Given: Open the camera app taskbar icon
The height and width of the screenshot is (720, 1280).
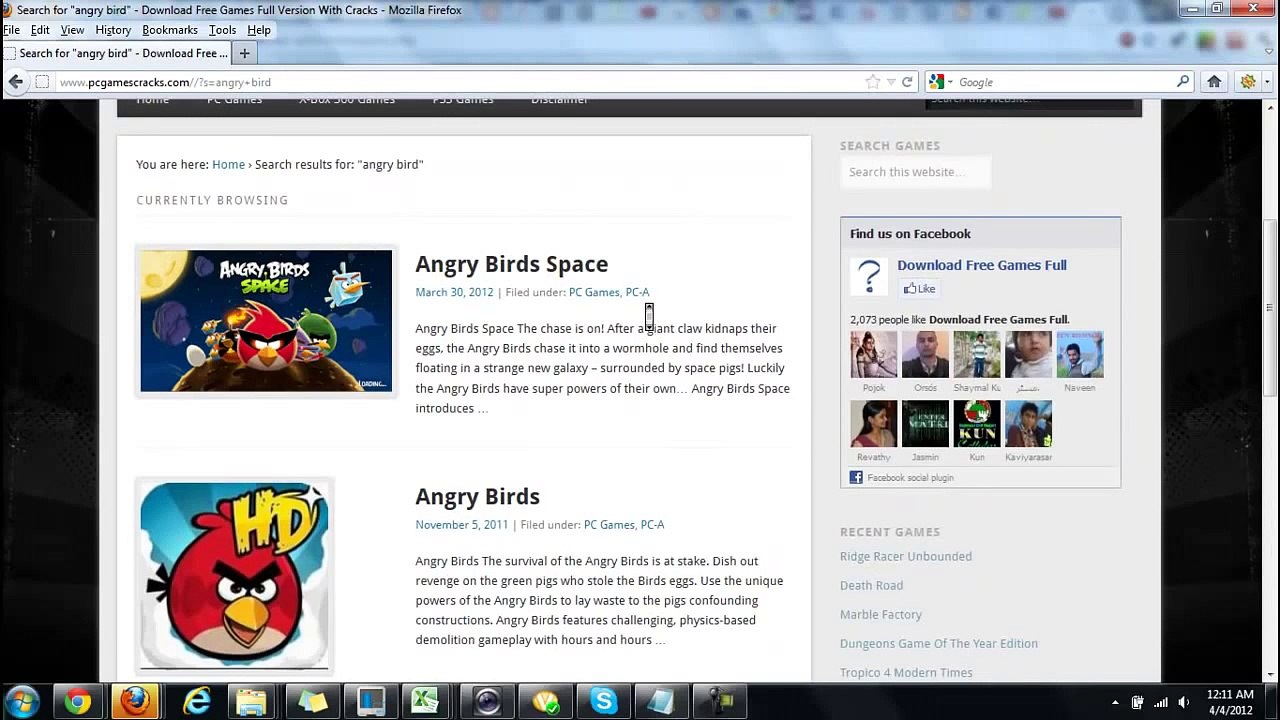Looking at the screenshot, I should tap(487, 702).
